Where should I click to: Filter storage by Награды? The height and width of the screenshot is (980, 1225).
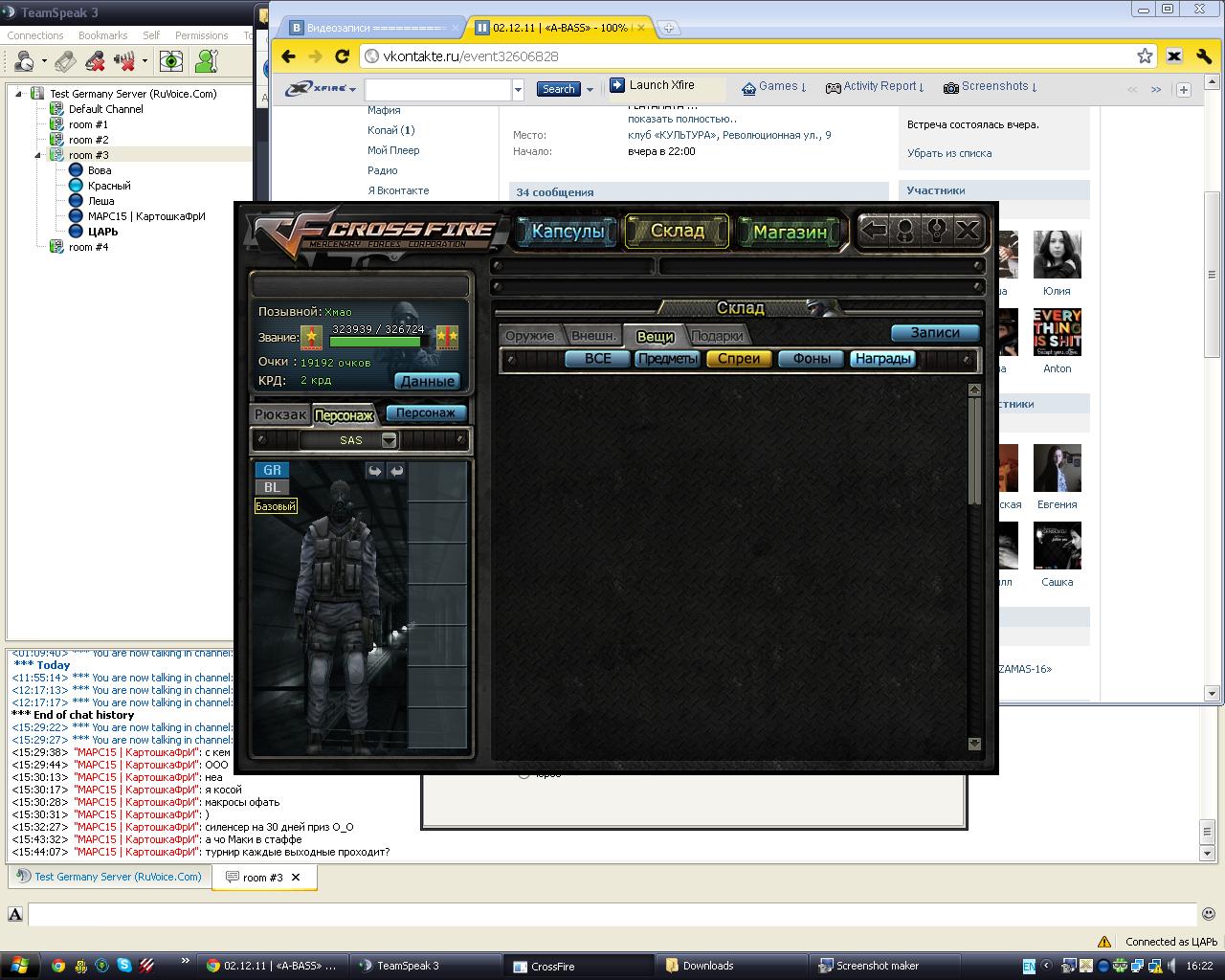pos(882,358)
